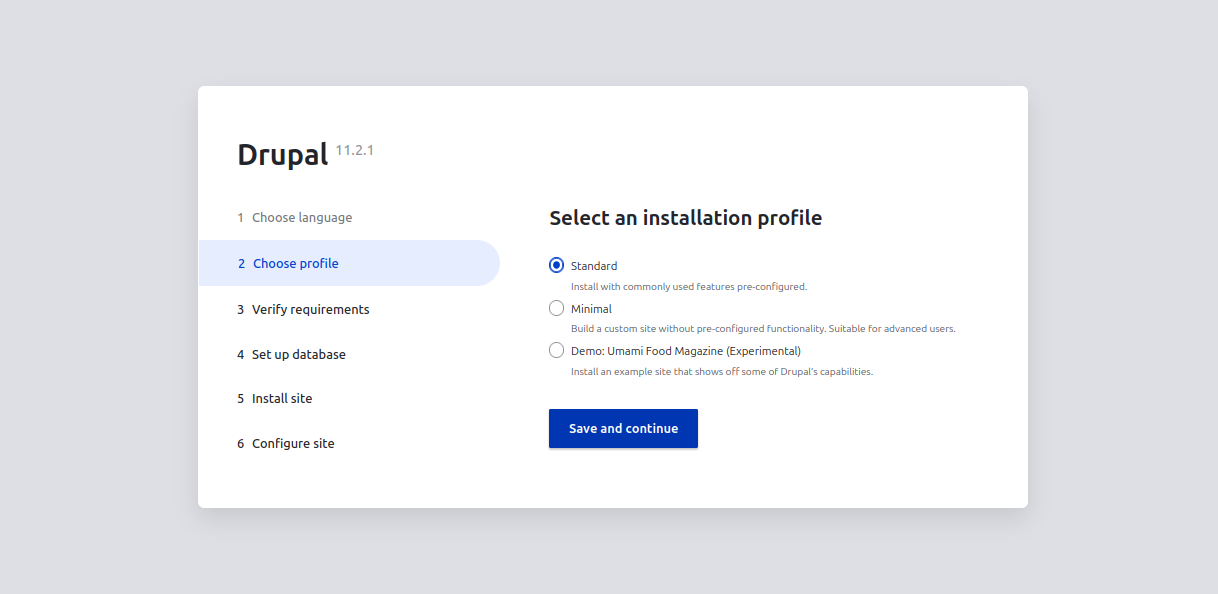The width and height of the screenshot is (1218, 594).
Task: Click the Drupal title text
Action: tap(283, 155)
